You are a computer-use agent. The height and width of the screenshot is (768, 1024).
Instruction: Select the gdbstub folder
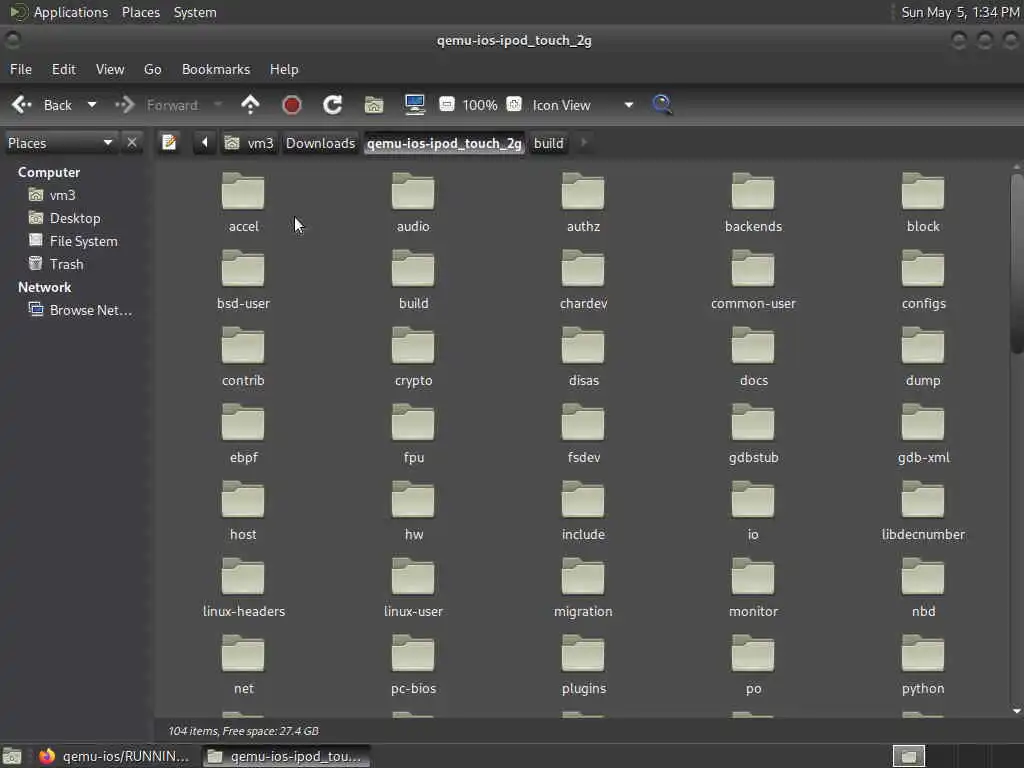753,434
